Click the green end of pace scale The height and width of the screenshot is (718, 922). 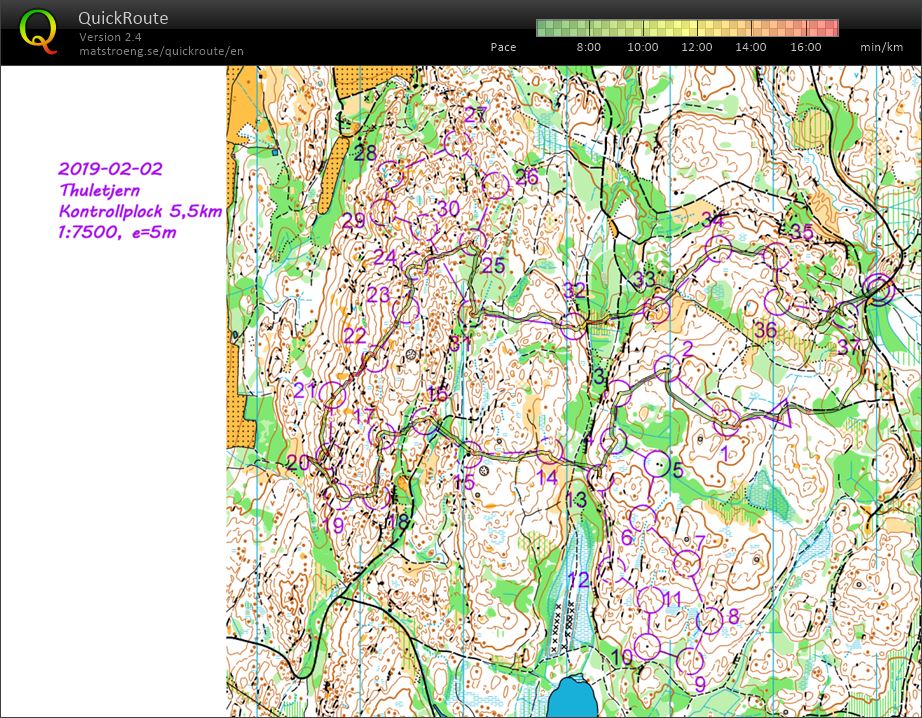point(546,28)
